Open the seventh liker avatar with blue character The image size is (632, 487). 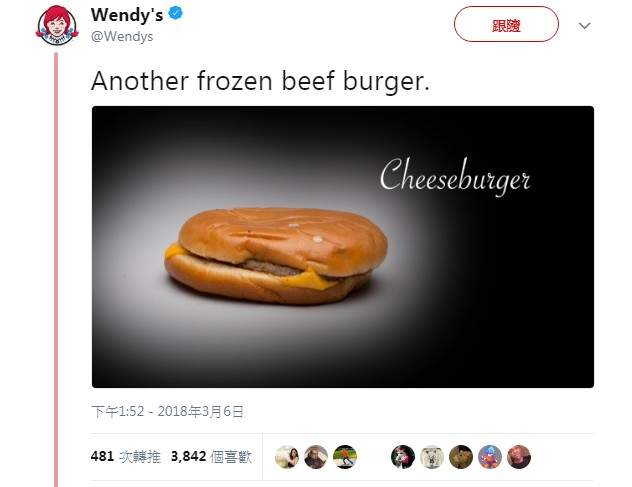tap(490, 457)
